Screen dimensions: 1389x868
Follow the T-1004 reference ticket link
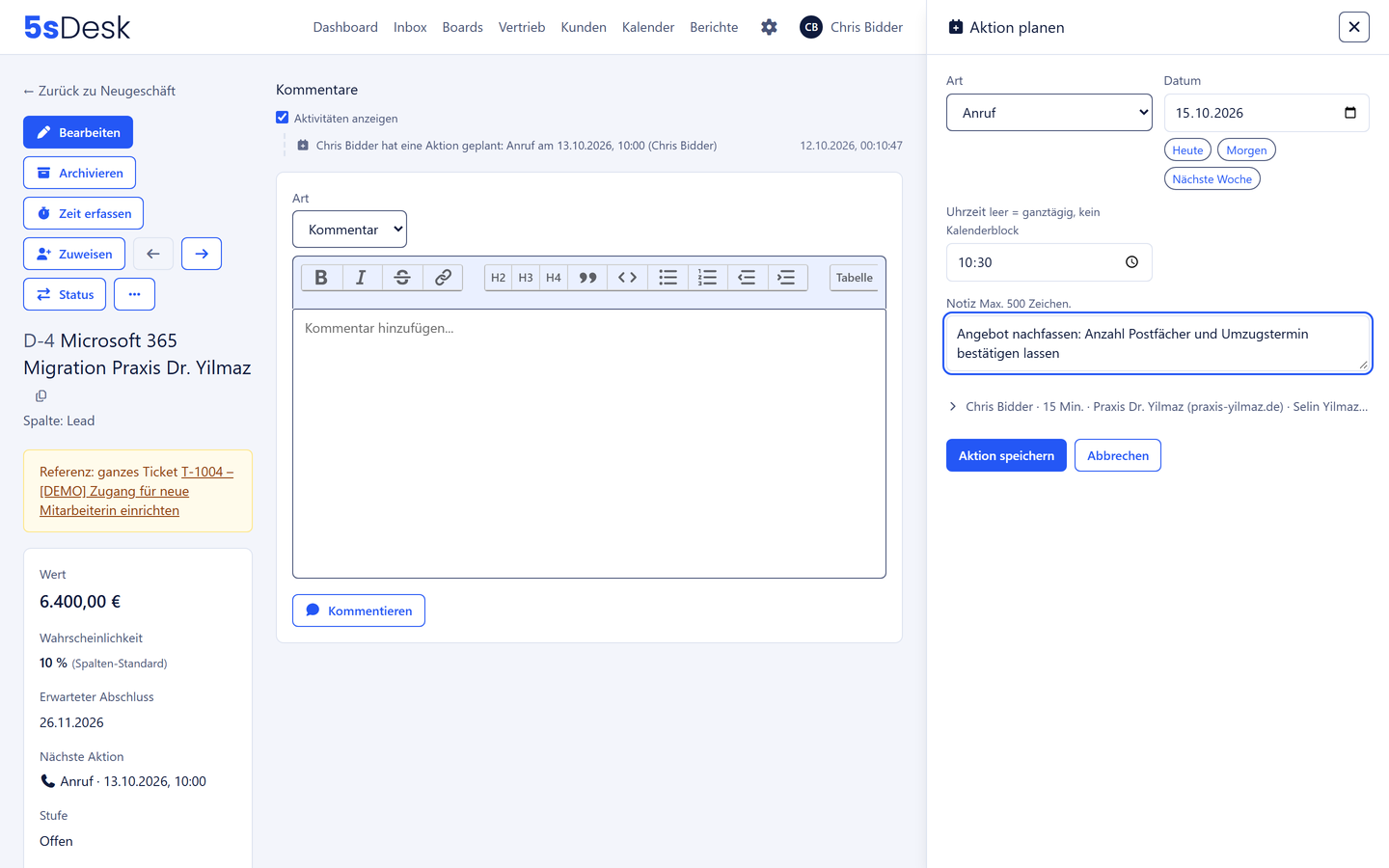click(136, 491)
